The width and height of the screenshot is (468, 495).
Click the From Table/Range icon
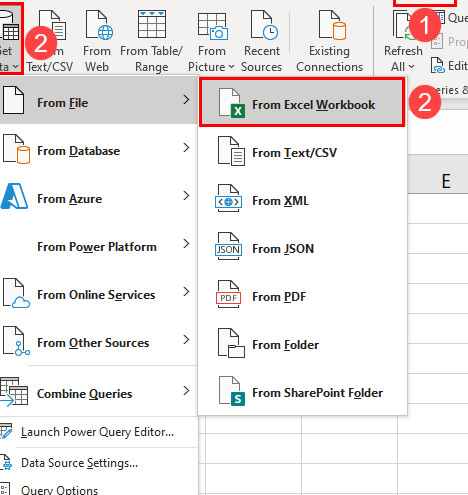coord(152,24)
